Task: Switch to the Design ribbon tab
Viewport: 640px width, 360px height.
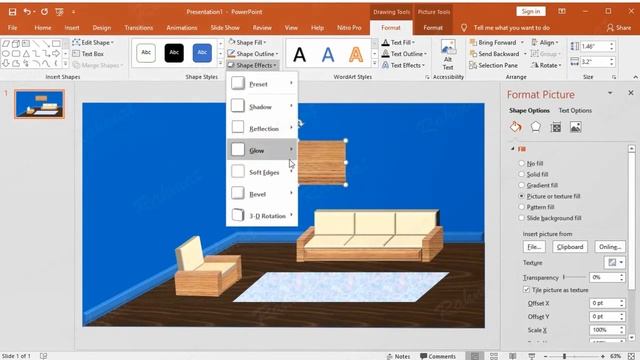Action: [x=102, y=28]
